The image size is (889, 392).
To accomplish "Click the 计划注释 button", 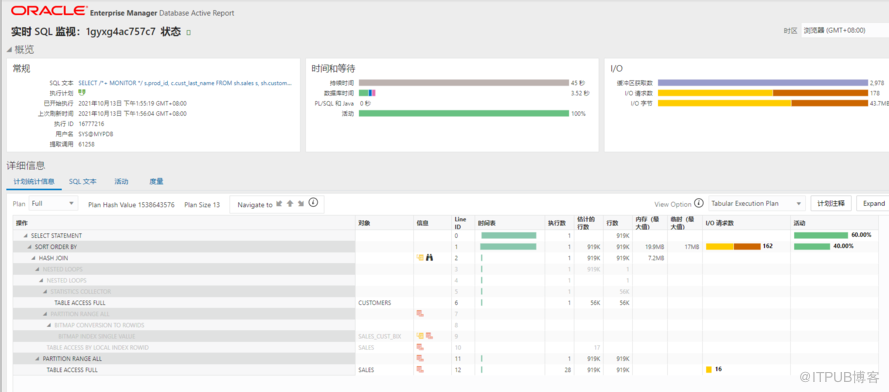I will (831, 203).
